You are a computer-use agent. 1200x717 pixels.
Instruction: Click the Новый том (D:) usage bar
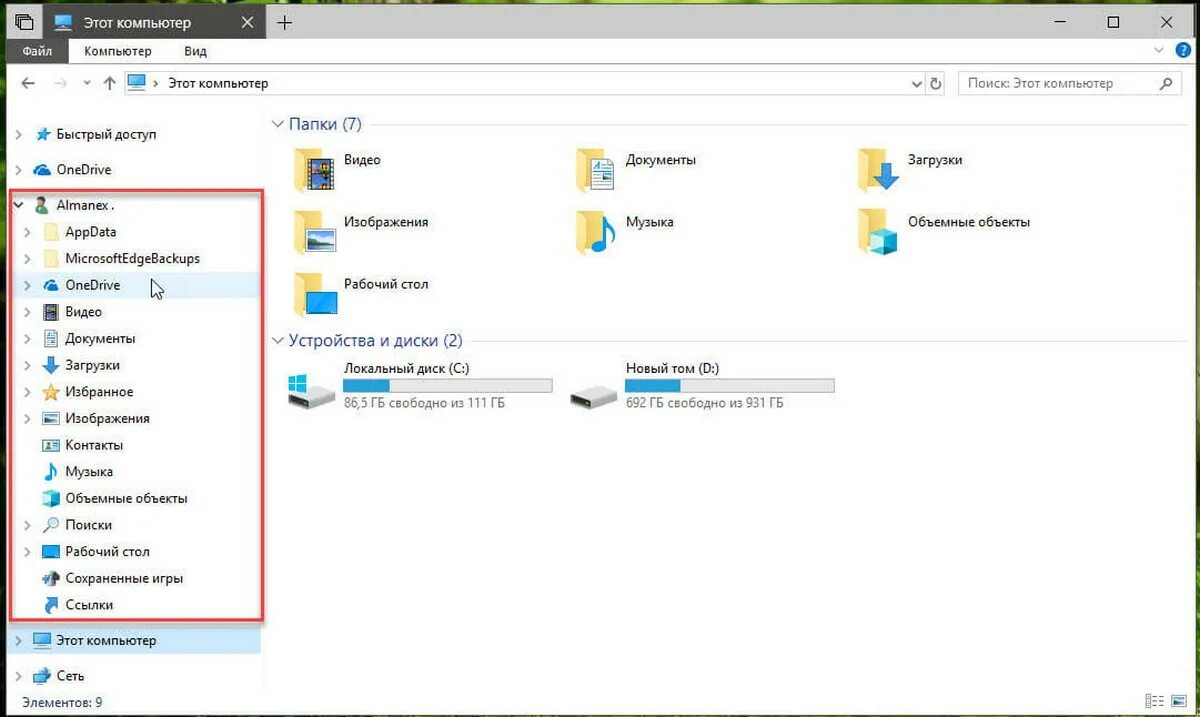(729, 385)
